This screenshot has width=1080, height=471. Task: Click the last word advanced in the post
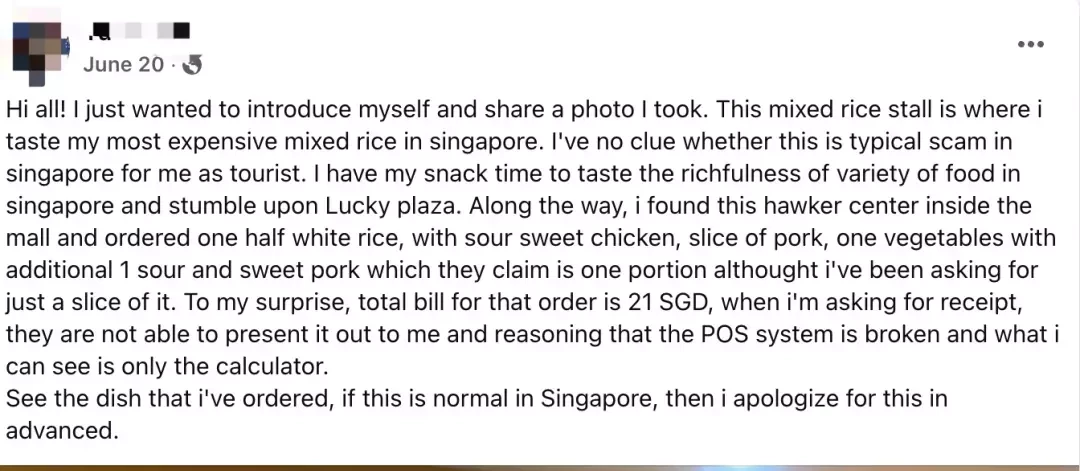59,431
